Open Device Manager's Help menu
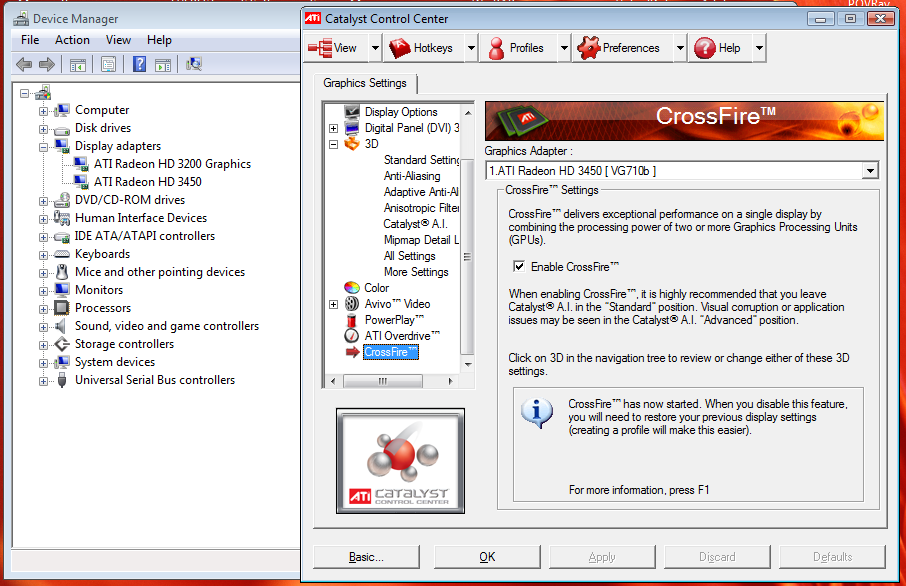 (x=159, y=40)
